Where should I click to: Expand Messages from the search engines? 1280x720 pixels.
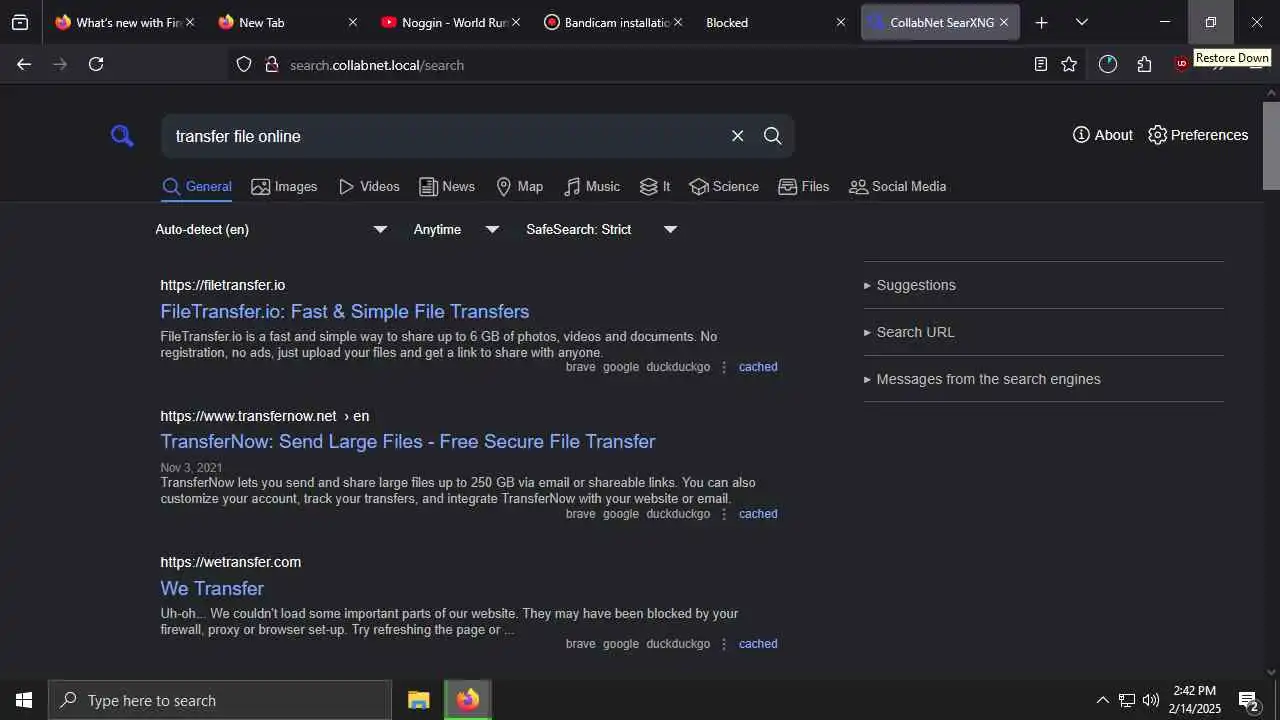[982, 379]
